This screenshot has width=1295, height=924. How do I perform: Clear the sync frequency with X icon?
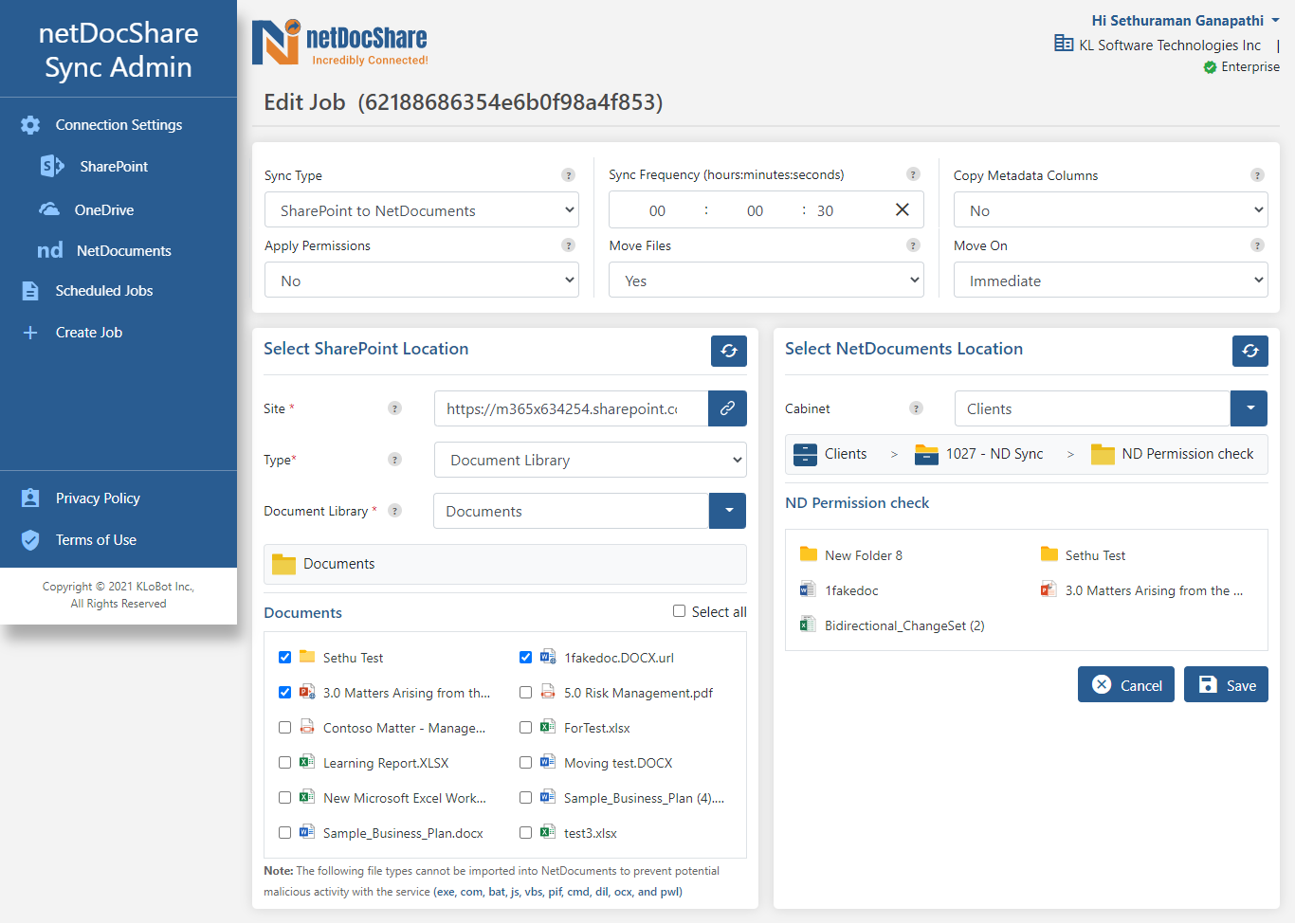click(903, 209)
